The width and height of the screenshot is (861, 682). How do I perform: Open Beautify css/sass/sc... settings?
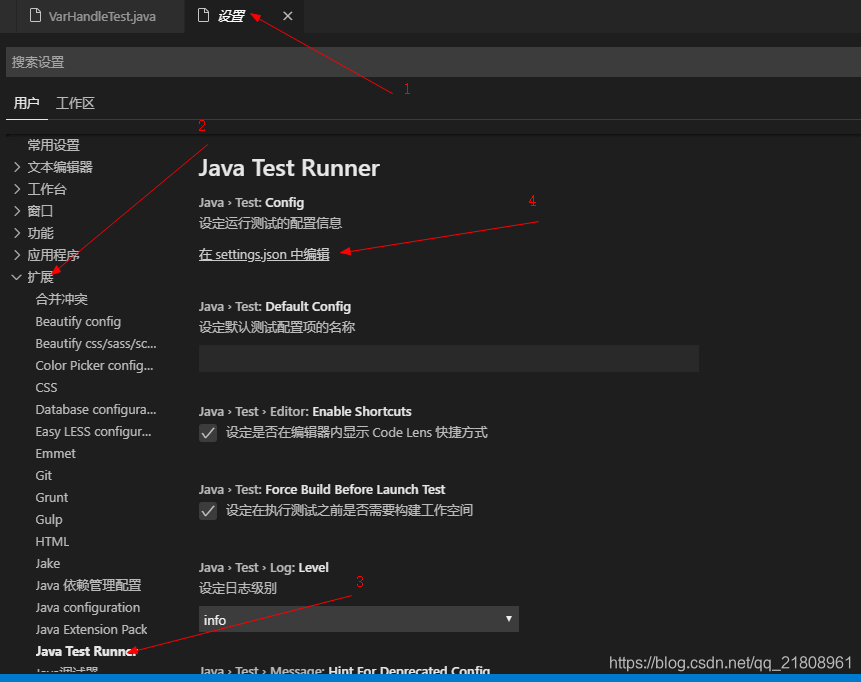coord(96,344)
